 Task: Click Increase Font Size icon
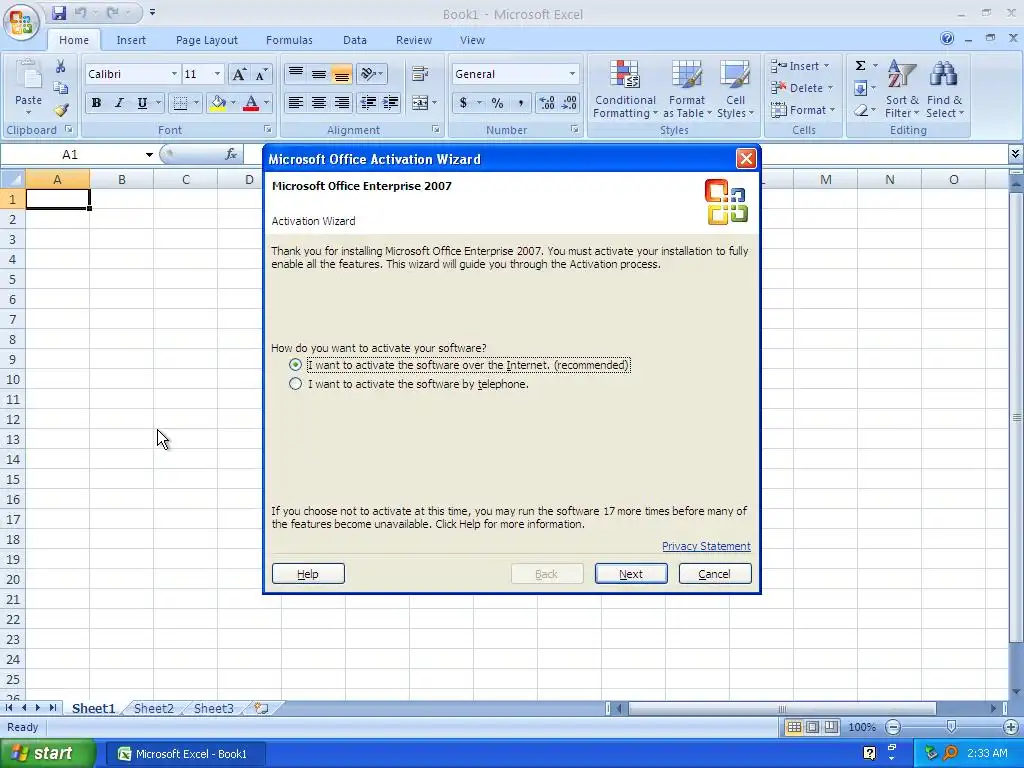click(238, 74)
